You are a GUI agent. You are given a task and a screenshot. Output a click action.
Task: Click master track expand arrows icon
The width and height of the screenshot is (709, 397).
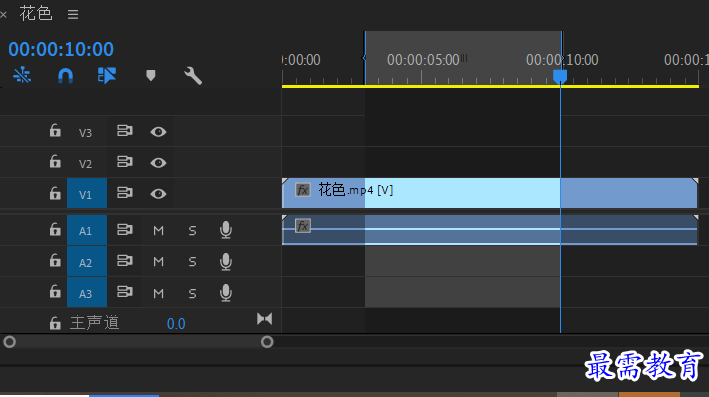[x=265, y=319]
